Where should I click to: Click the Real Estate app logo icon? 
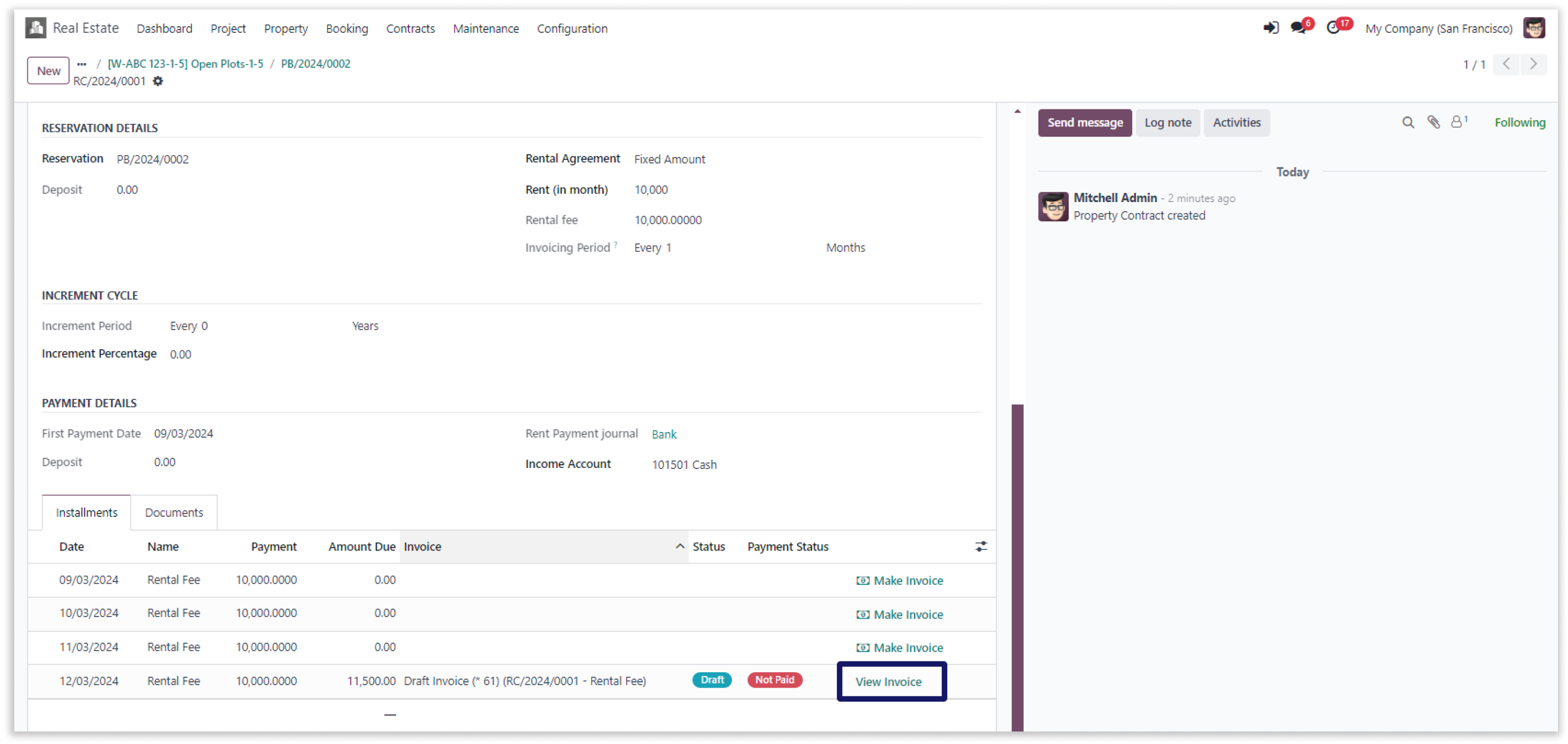tap(36, 28)
